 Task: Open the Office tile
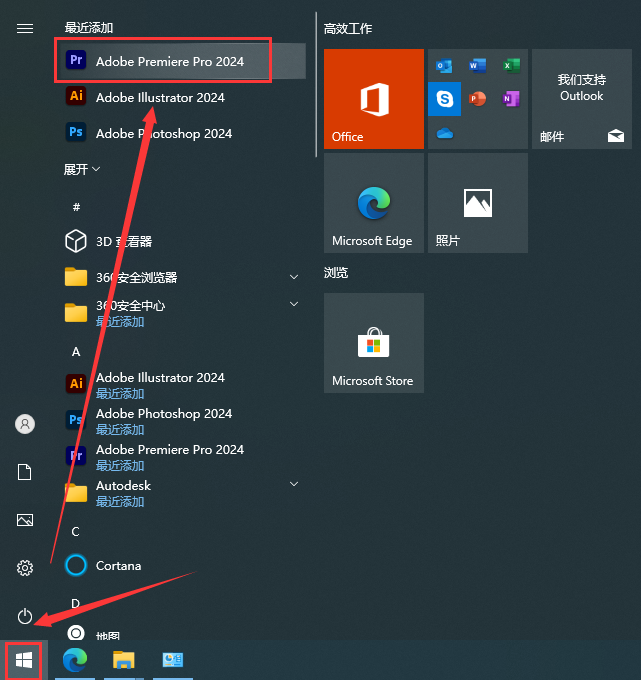point(374,99)
